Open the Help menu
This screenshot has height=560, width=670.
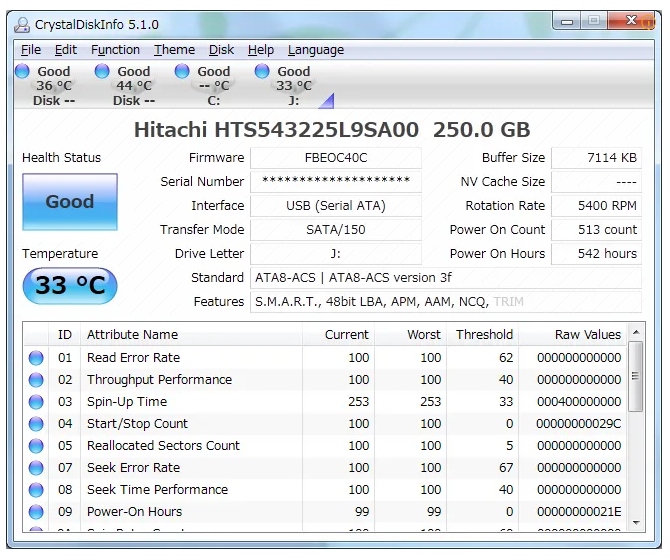pyautogui.click(x=261, y=50)
